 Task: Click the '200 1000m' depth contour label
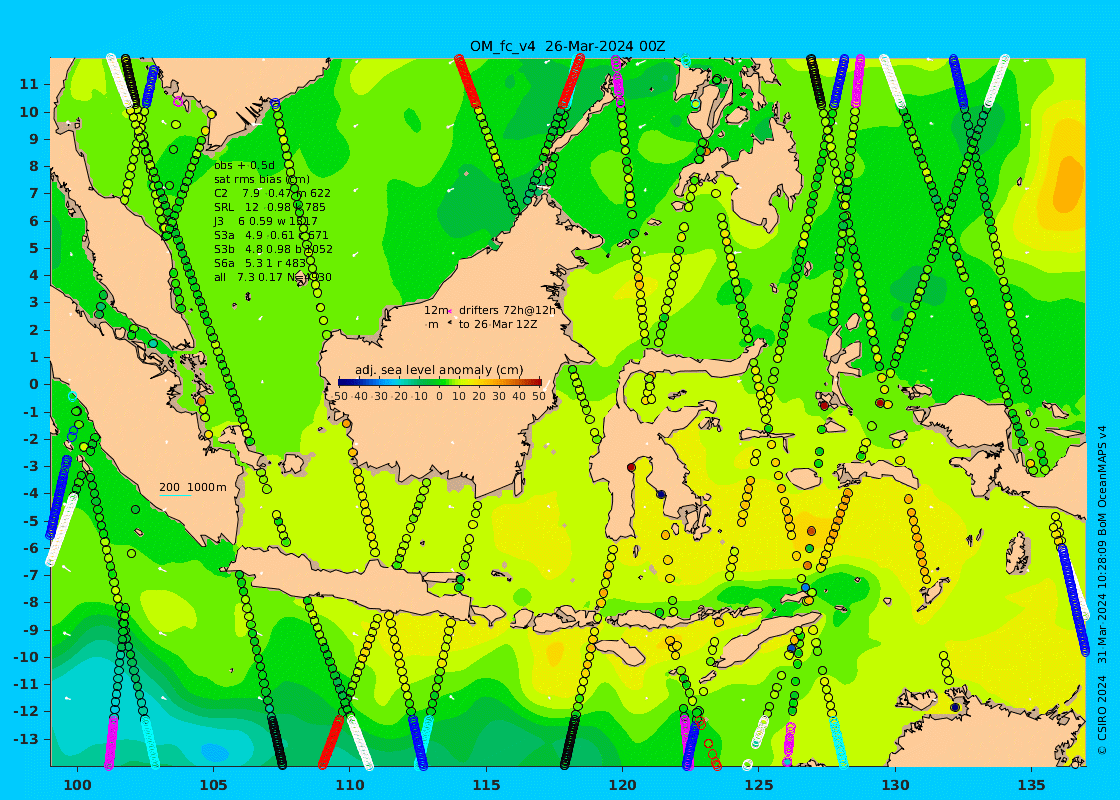(x=193, y=487)
